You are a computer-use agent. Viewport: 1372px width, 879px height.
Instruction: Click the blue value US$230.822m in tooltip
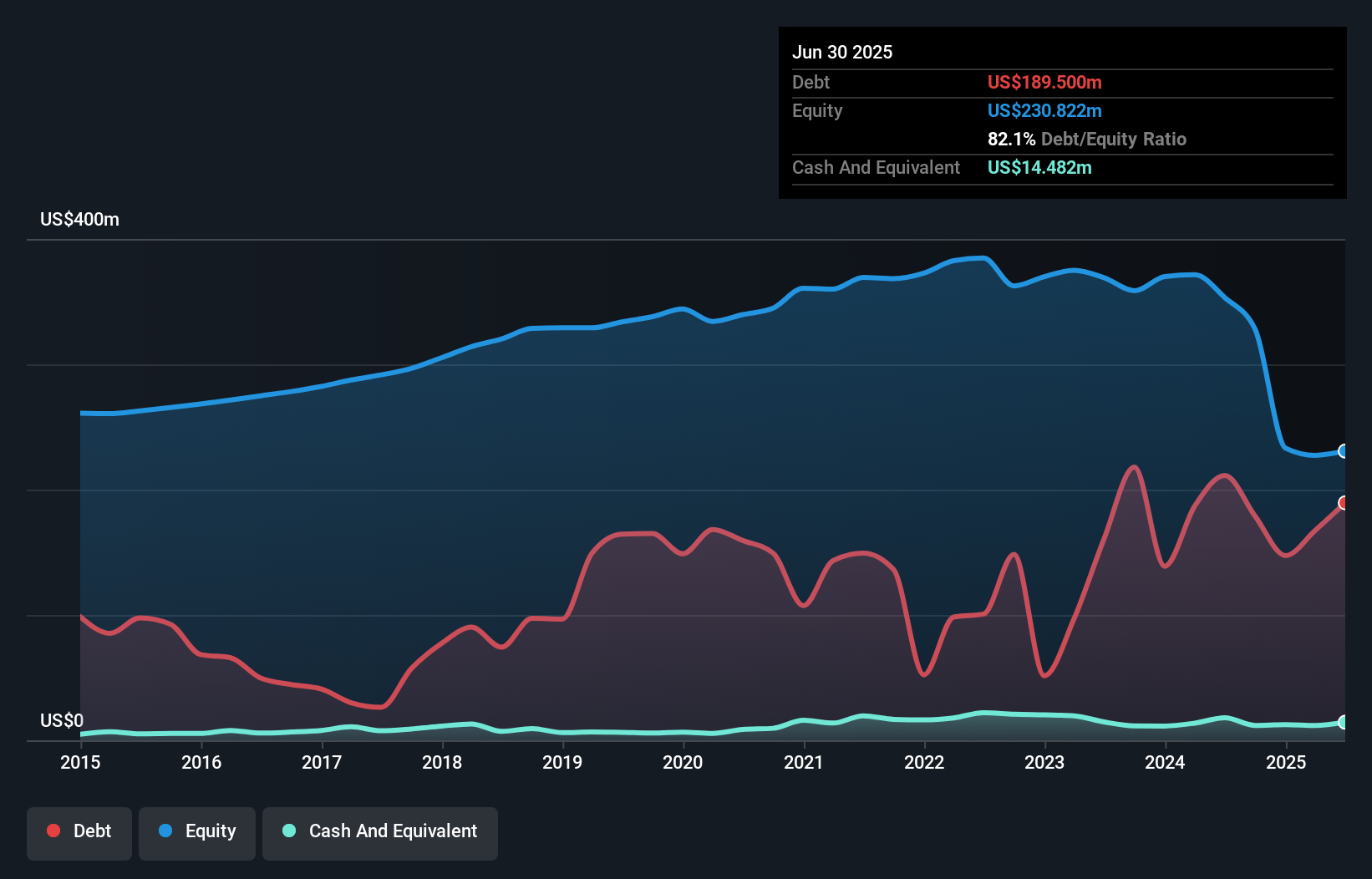click(x=1044, y=110)
